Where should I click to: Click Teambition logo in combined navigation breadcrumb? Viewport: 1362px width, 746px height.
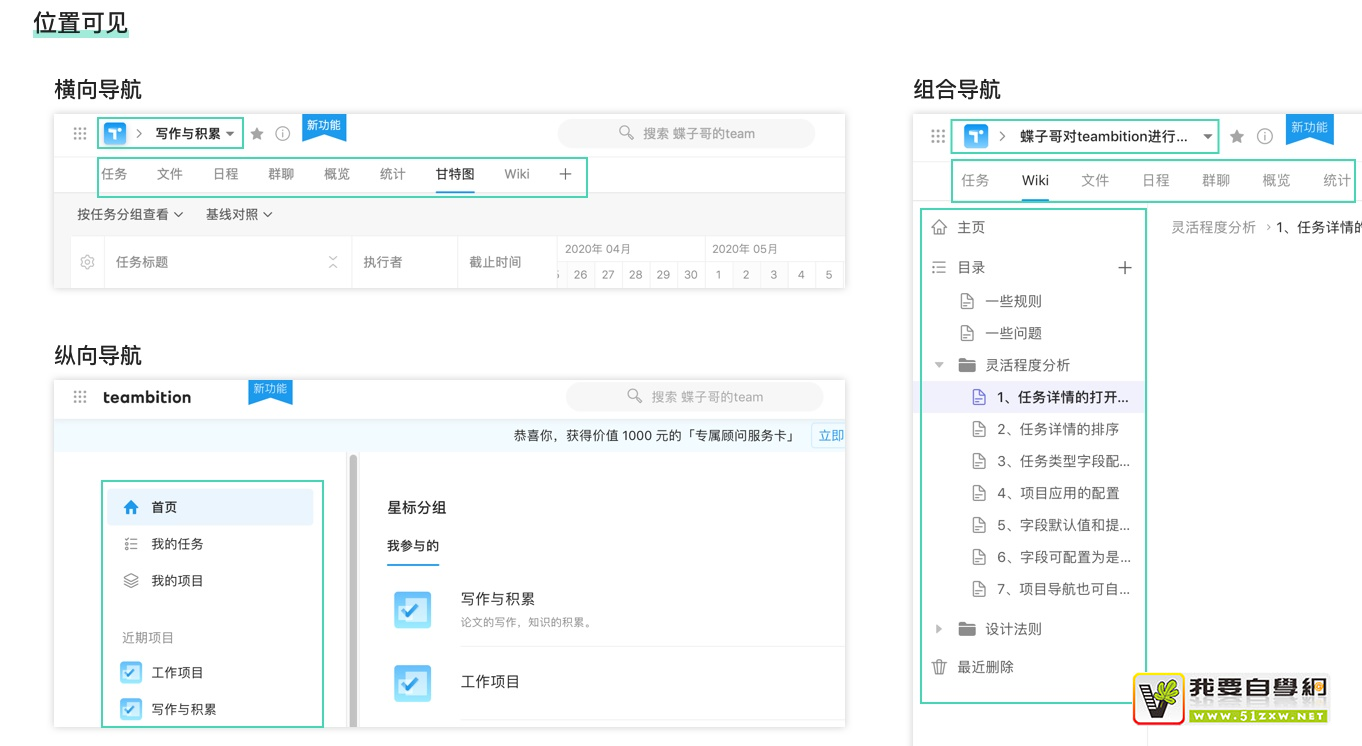click(x=976, y=136)
